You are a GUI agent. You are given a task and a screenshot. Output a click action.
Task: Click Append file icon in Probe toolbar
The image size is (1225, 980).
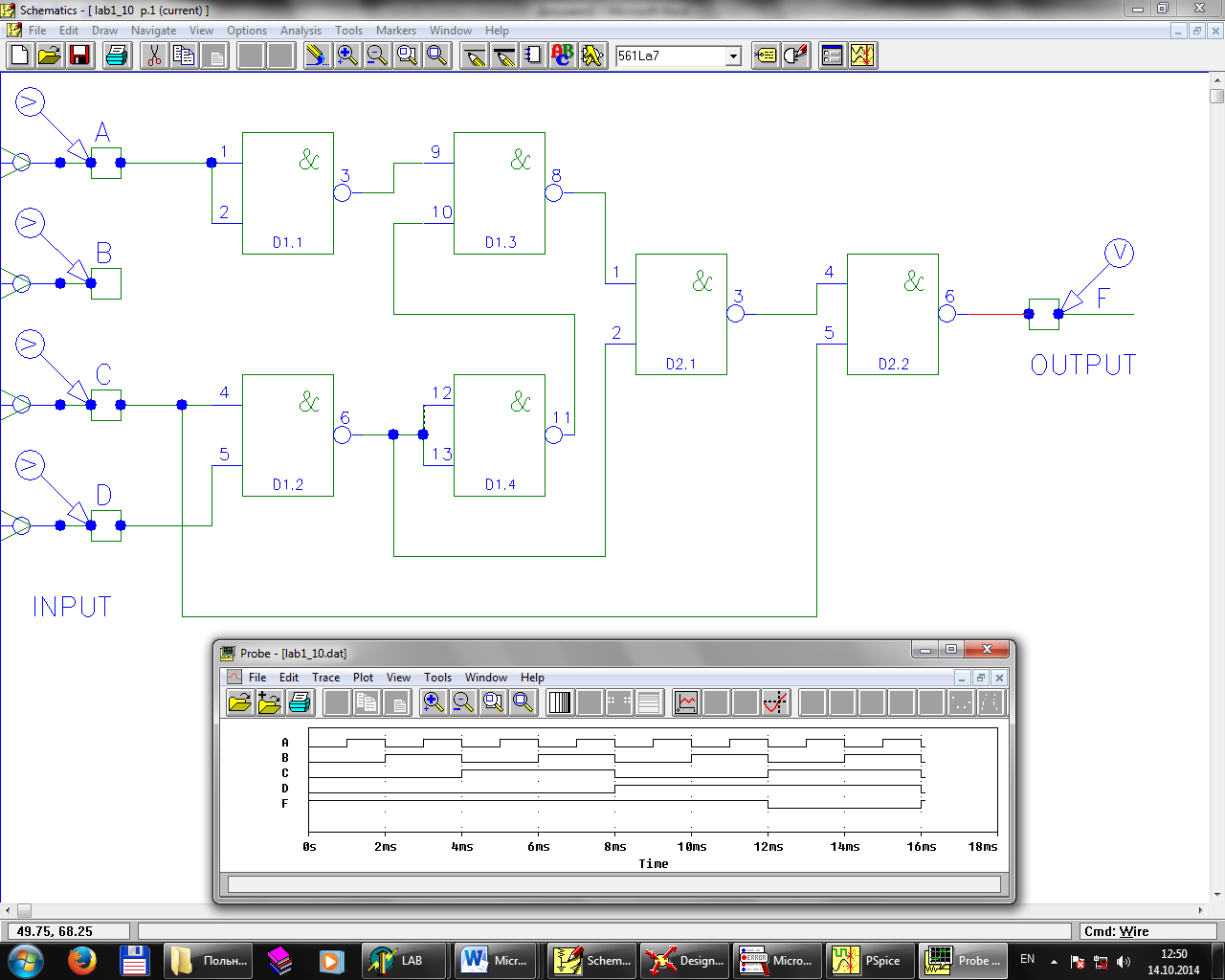tap(270, 702)
